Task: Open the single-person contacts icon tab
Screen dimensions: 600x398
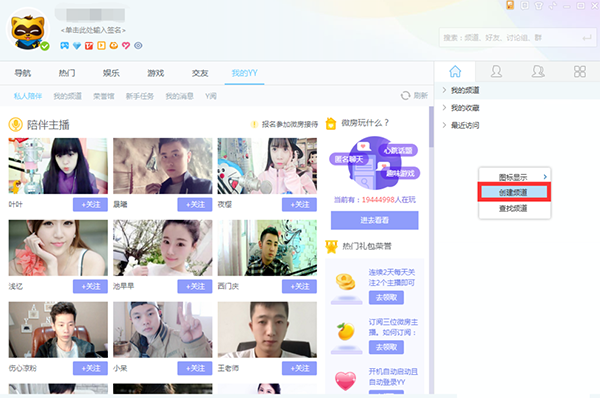Action: (496, 71)
